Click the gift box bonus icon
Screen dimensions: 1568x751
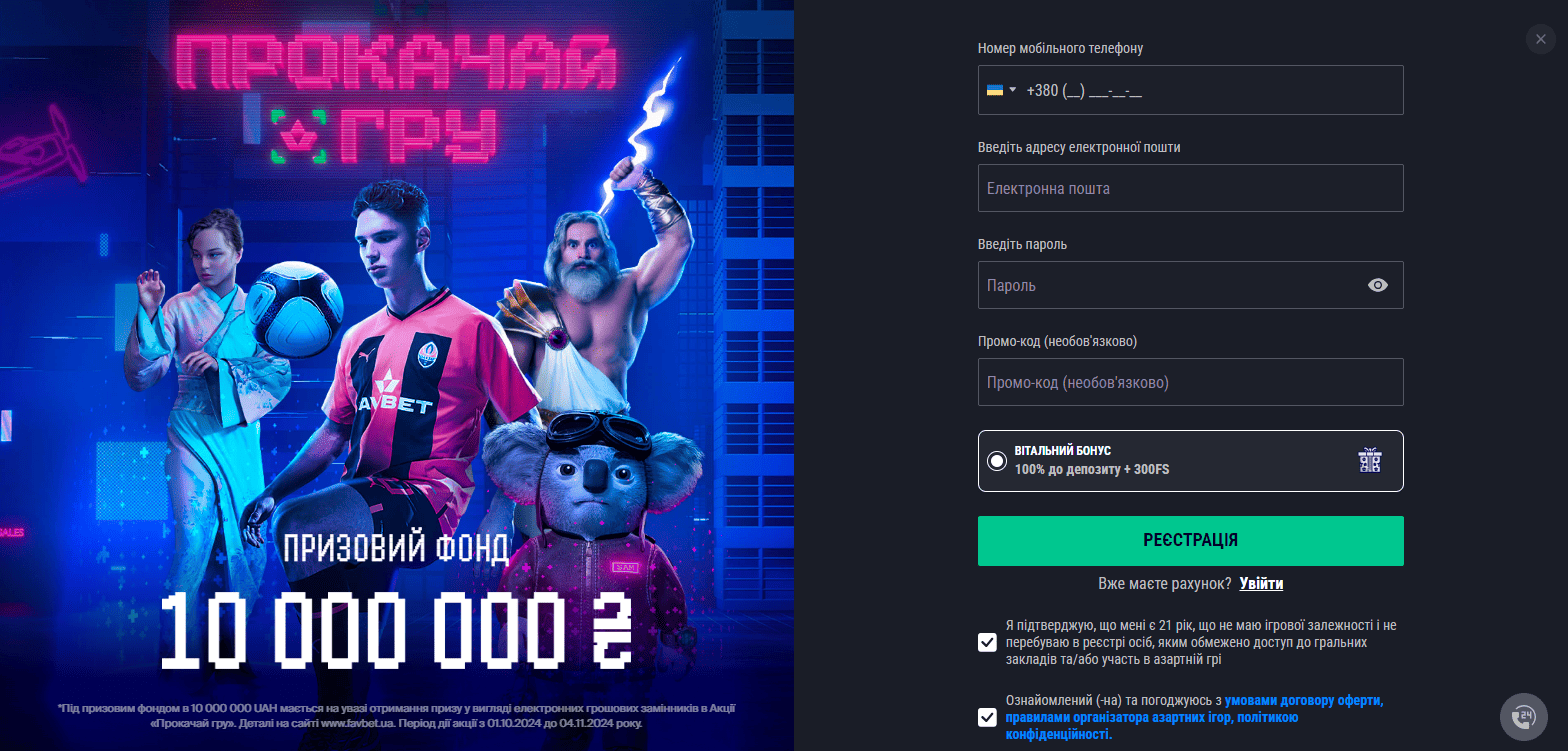(x=1370, y=460)
